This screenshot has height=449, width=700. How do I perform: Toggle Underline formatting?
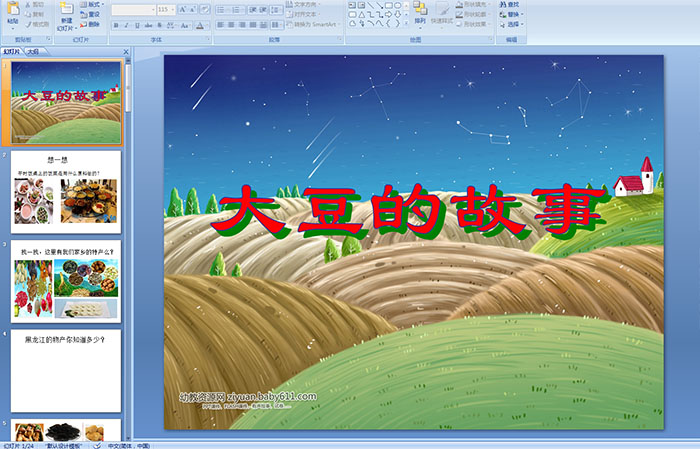point(138,25)
